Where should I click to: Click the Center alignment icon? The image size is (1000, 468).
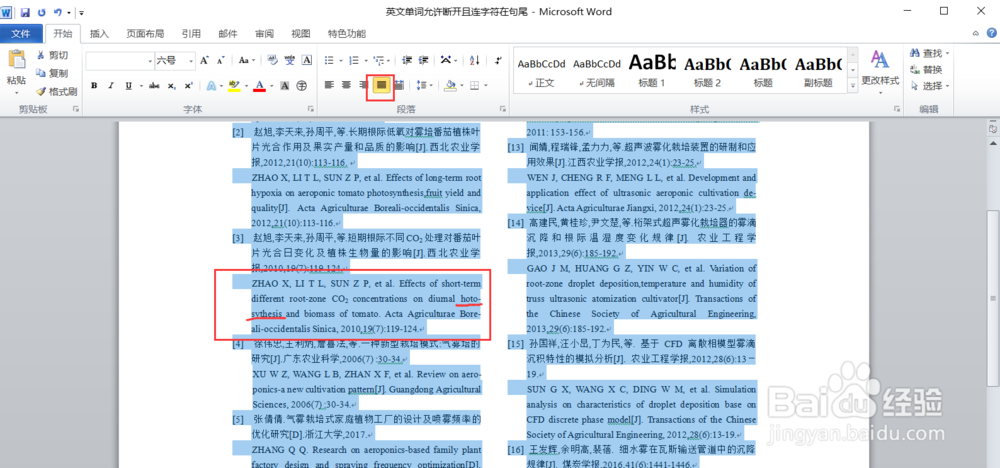point(346,85)
